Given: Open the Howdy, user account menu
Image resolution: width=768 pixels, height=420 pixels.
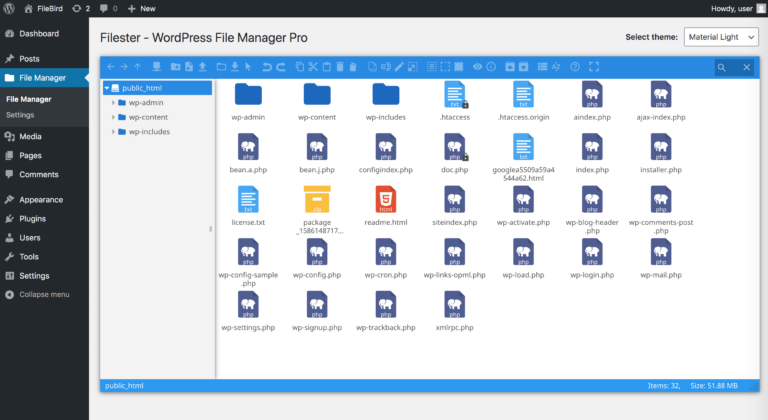Looking at the screenshot, I should [738, 8].
